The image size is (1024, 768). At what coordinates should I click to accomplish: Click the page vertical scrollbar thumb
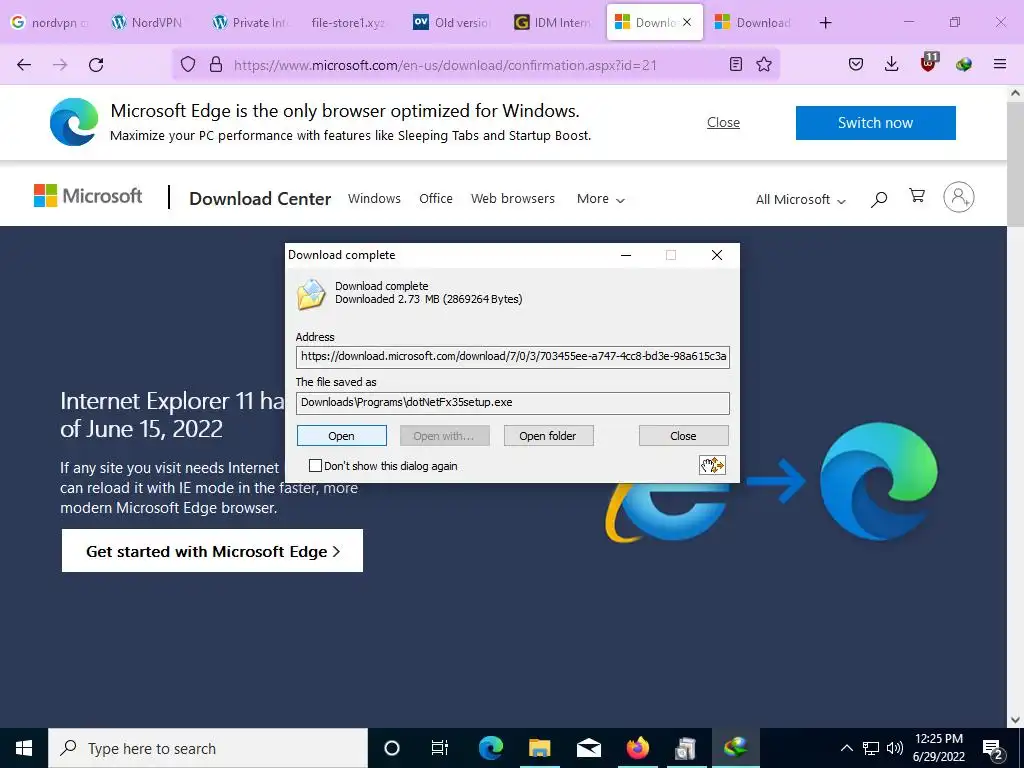click(1016, 165)
